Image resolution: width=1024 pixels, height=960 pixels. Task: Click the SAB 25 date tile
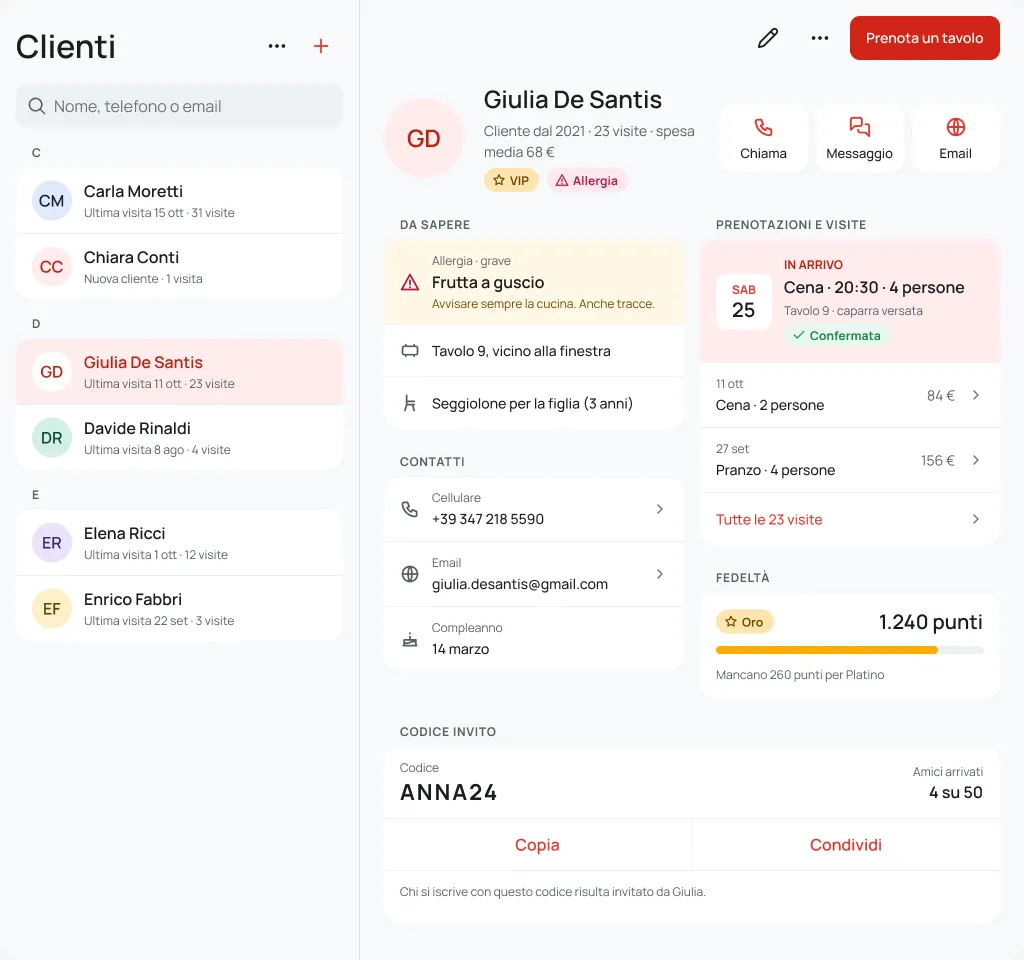tap(743, 302)
